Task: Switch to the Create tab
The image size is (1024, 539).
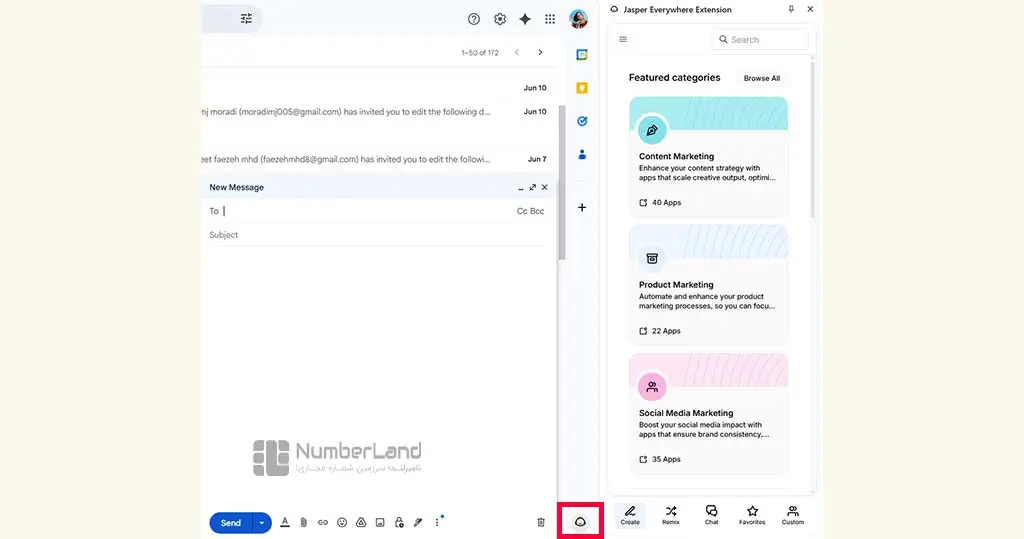Action: pyautogui.click(x=630, y=515)
